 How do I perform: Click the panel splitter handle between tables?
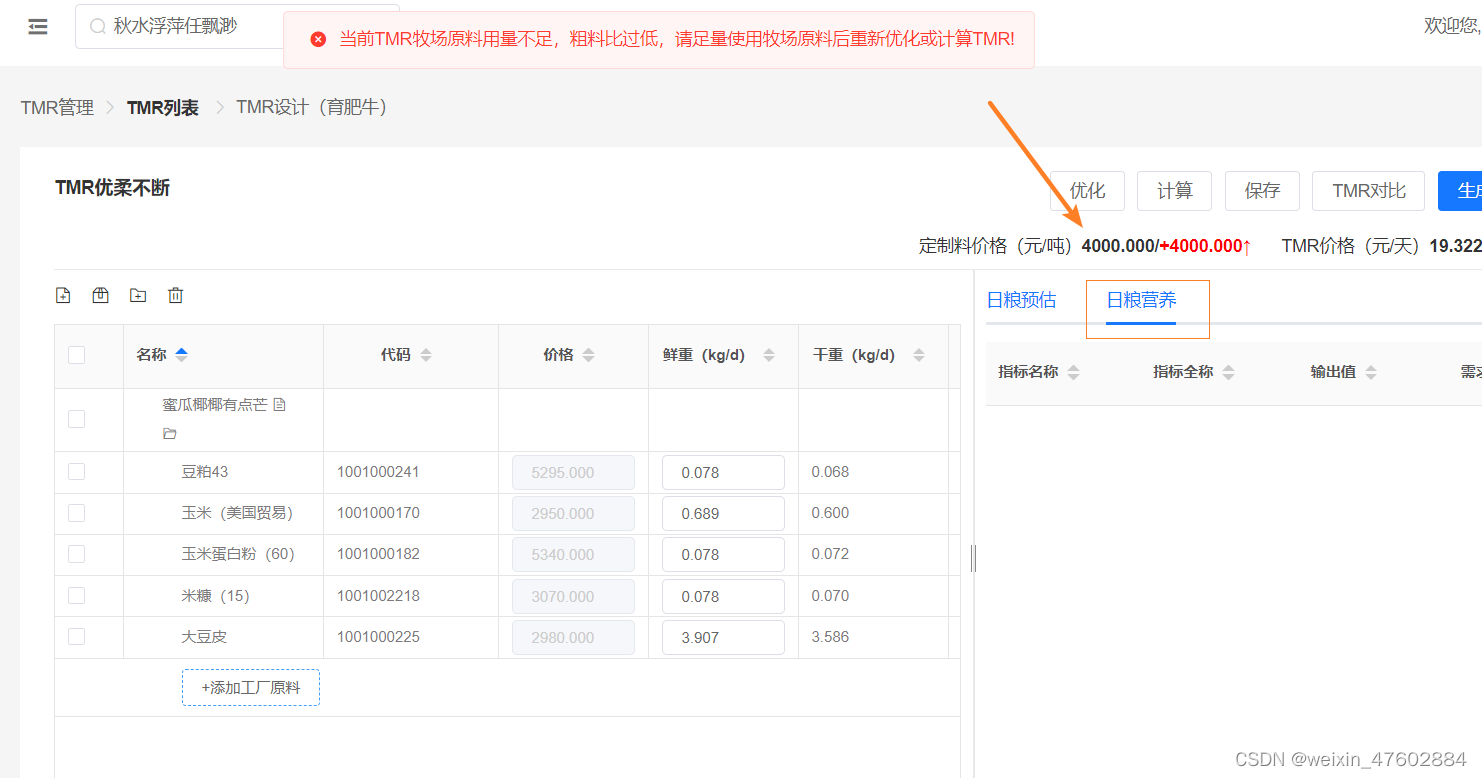point(973,558)
